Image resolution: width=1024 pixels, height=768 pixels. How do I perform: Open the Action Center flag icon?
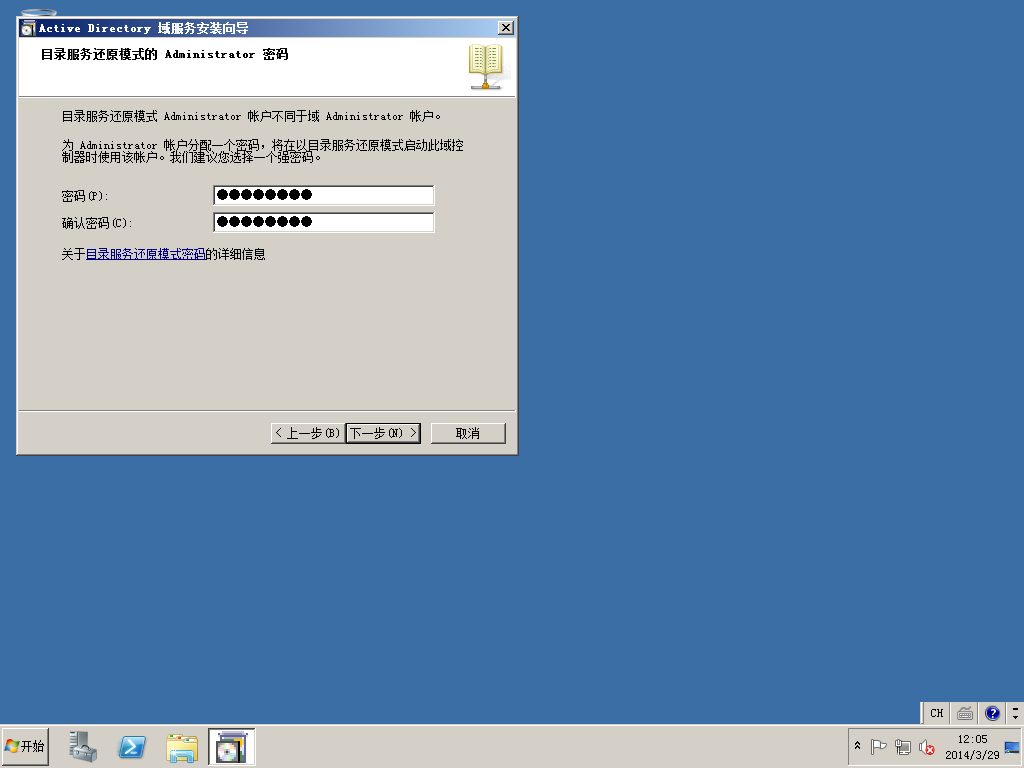pos(878,746)
